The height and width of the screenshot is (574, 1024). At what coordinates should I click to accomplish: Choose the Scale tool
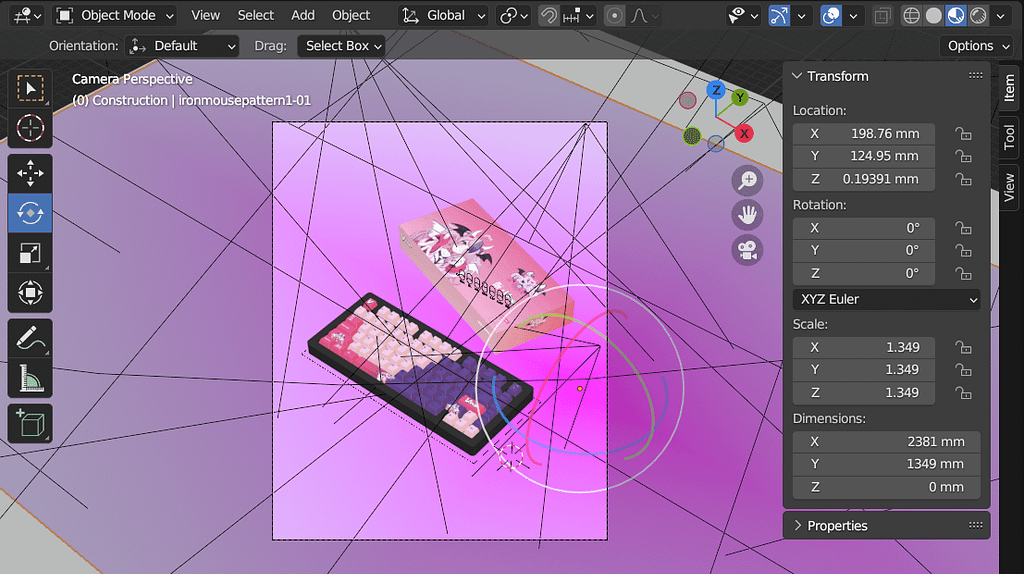pyautogui.click(x=30, y=254)
